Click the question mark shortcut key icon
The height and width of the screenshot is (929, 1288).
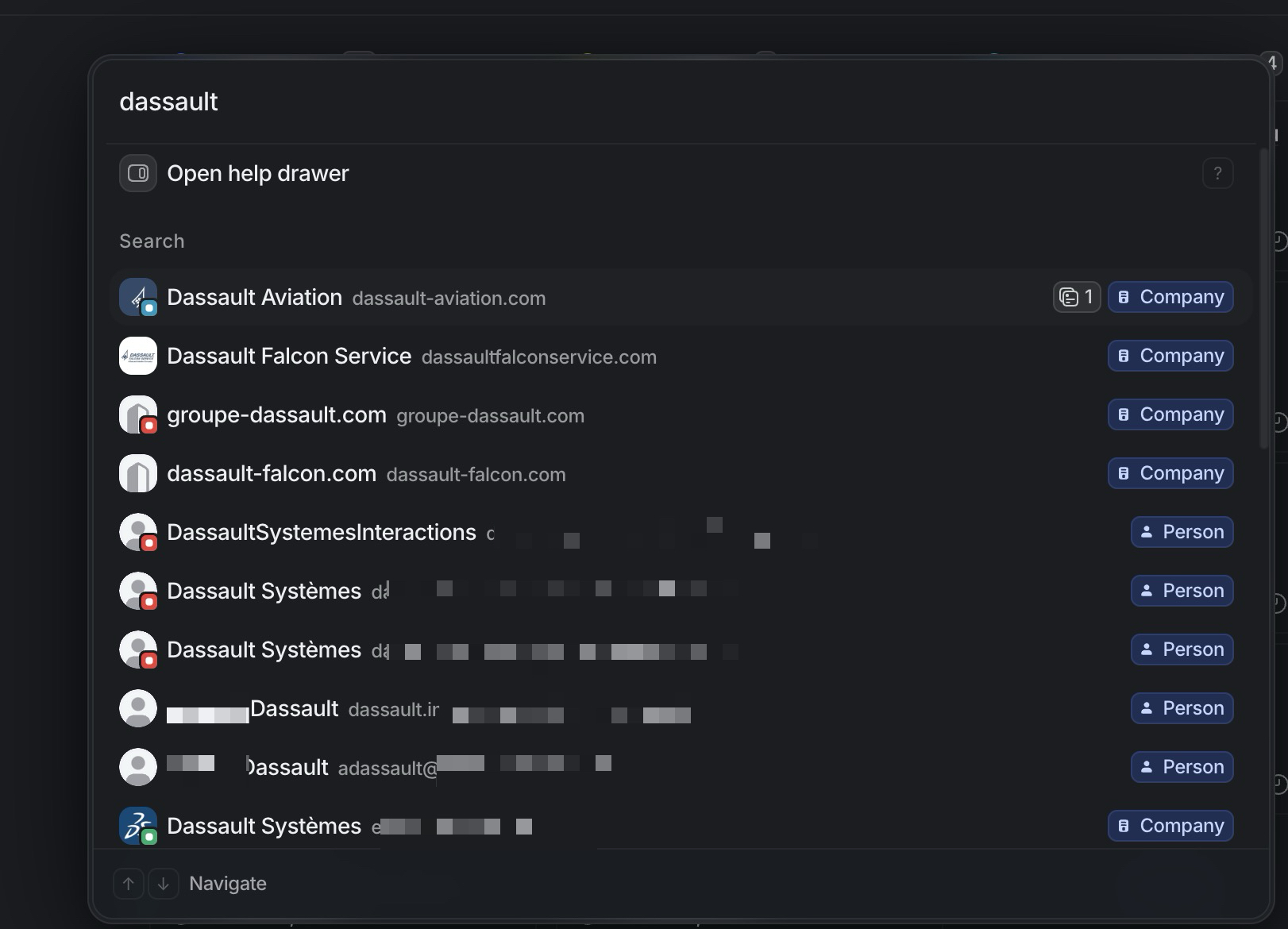(1218, 173)
